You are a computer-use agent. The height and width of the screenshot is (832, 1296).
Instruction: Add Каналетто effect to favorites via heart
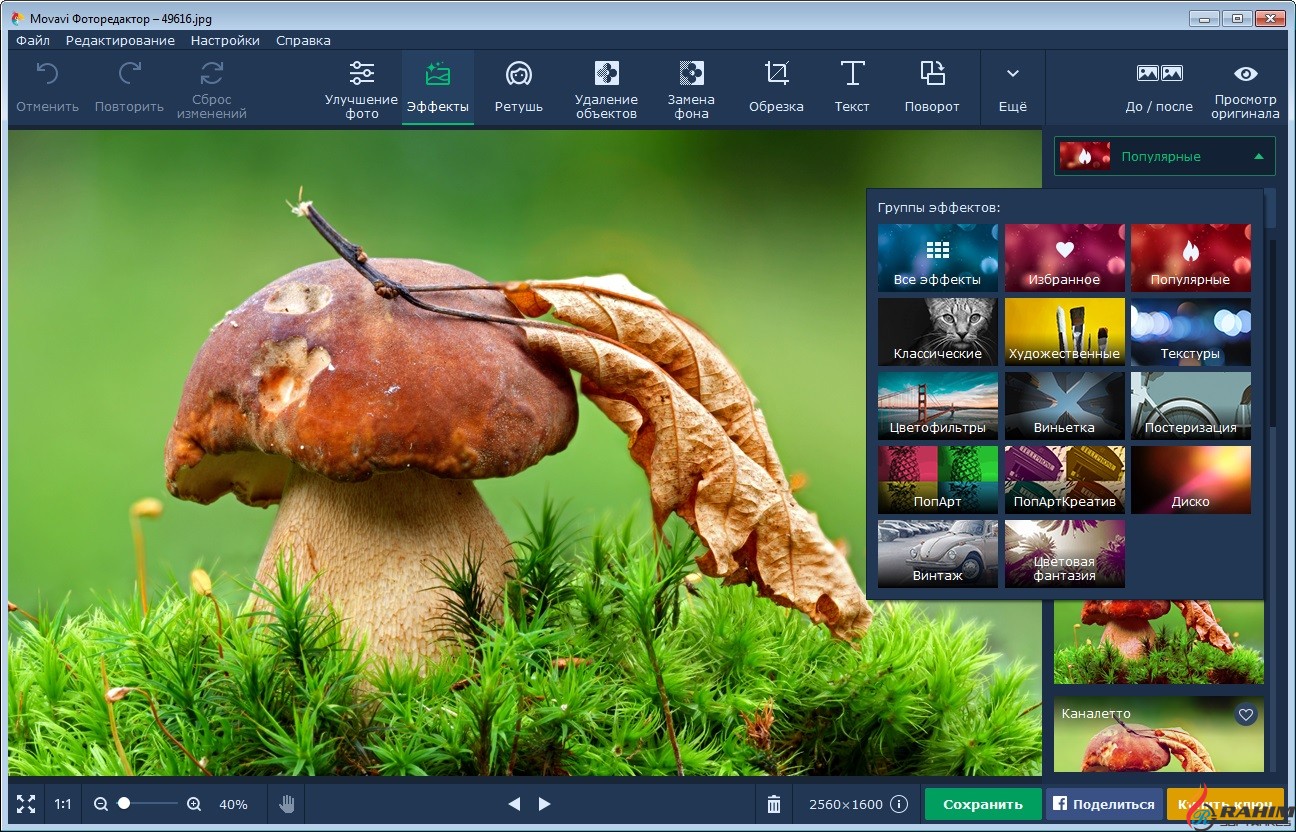click(1245, 714)
